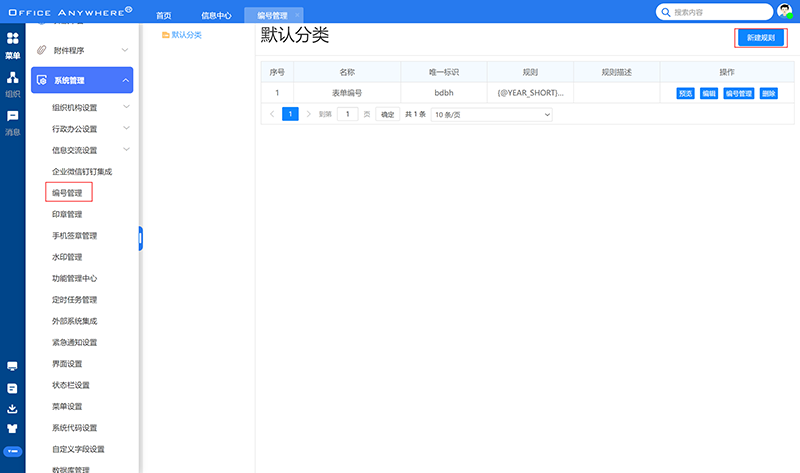
Task: Expand 组织机构设置 submenu arrow
Action: (x=127, y=107)
